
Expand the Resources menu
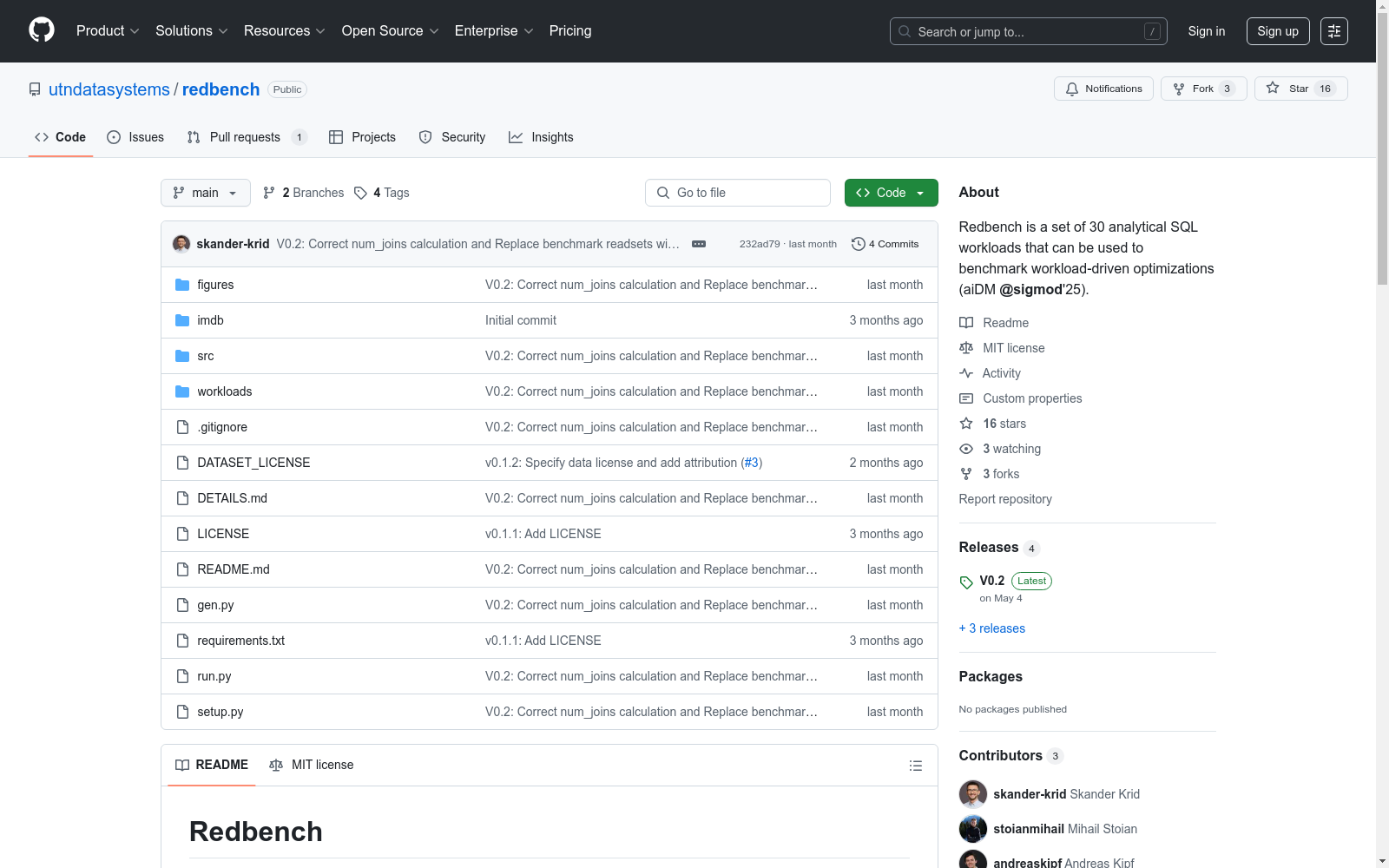285,31
